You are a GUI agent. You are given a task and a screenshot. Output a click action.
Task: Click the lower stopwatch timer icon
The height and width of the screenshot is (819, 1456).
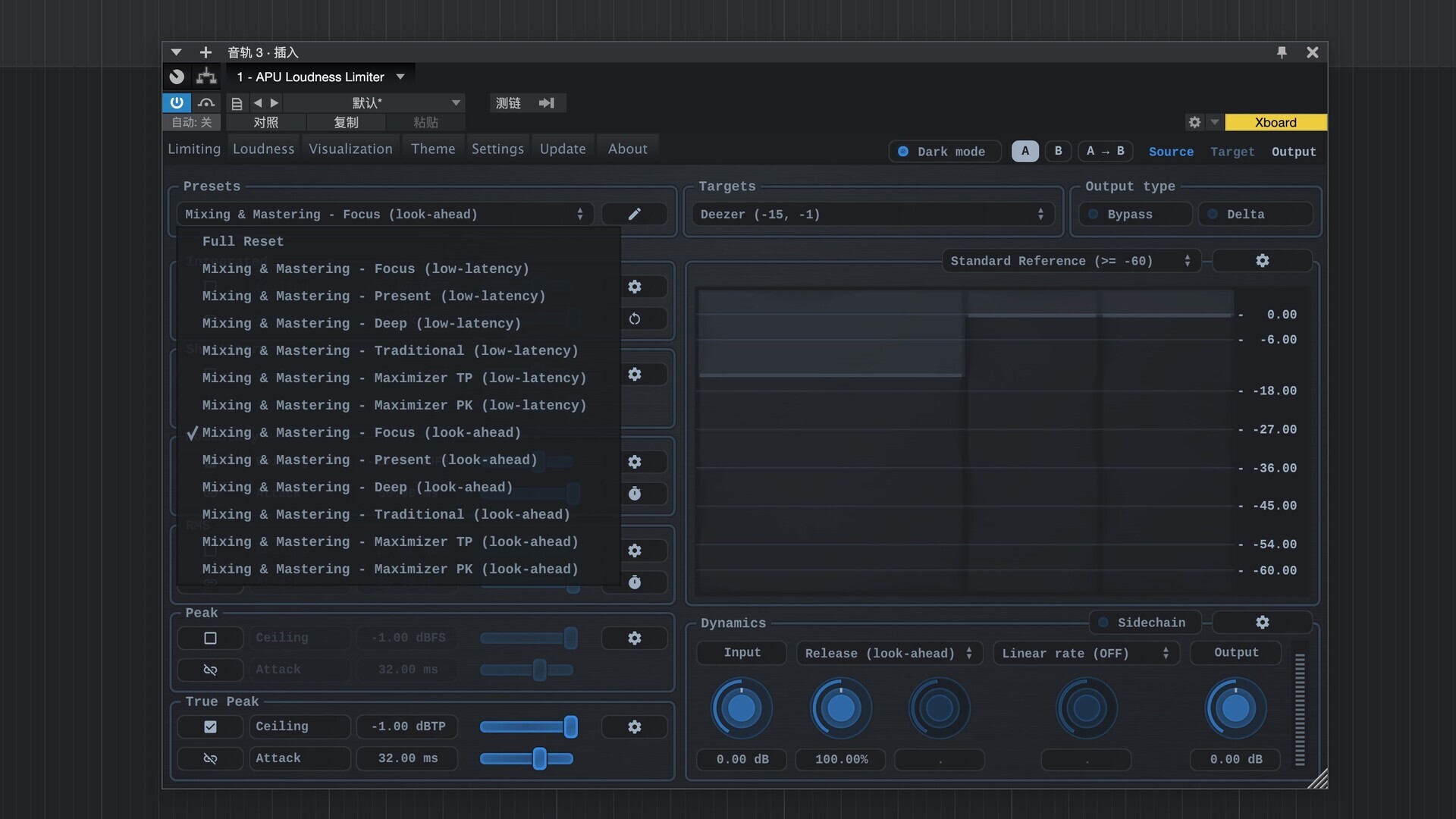pyautogui.click(x=635, y=582)
